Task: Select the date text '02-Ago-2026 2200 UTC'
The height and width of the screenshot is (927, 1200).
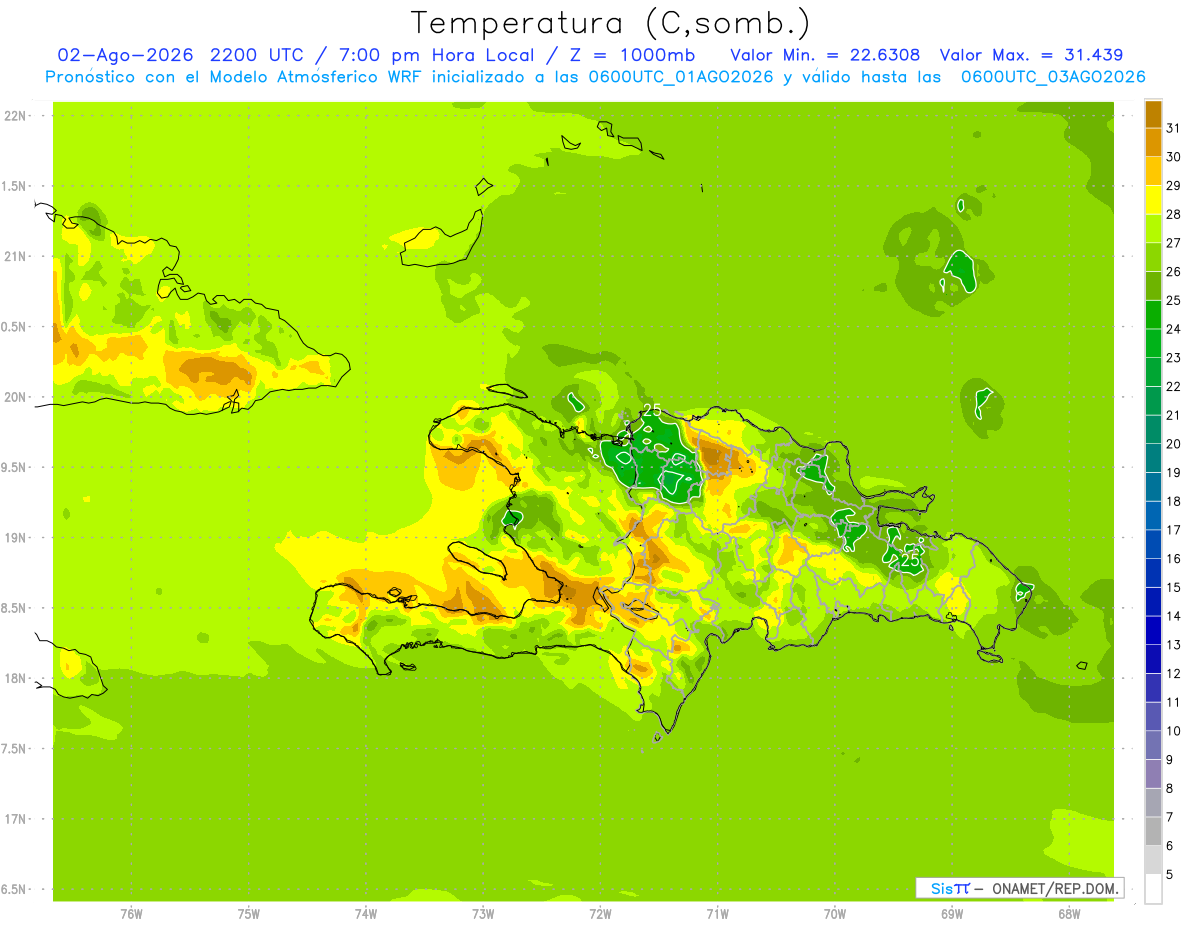Action: coord(181,55)
